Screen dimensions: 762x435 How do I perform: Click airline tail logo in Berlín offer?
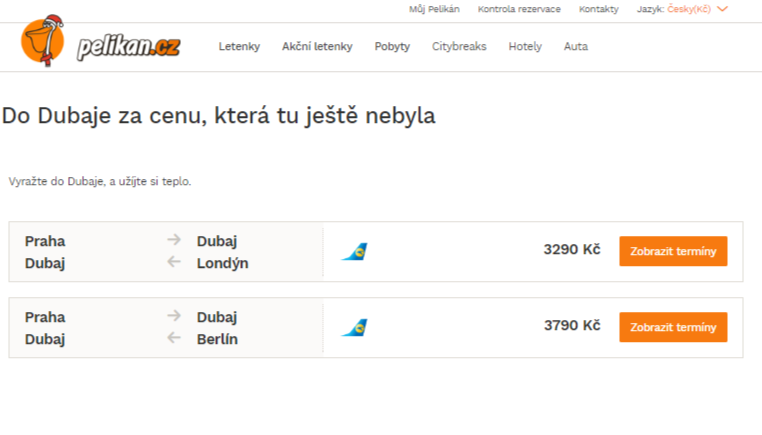point(355,328)
